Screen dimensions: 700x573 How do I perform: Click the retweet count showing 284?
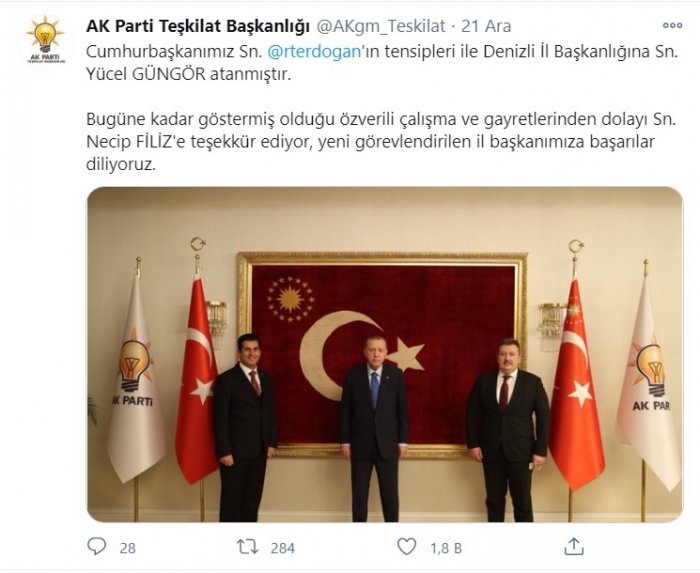[283, 548]
